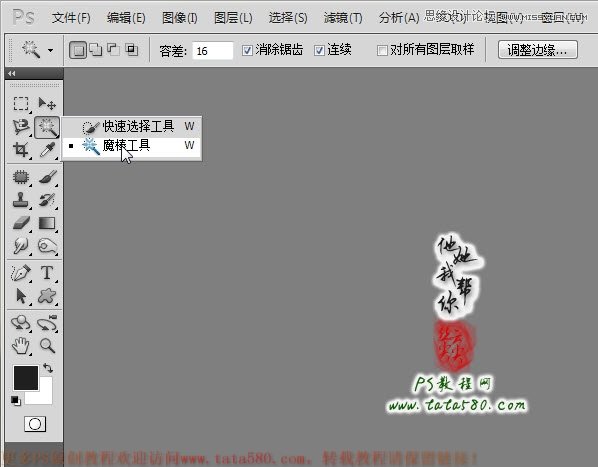
Task: Choose New Selection mode
Action: pyautogui.click(x=78, y=50)
